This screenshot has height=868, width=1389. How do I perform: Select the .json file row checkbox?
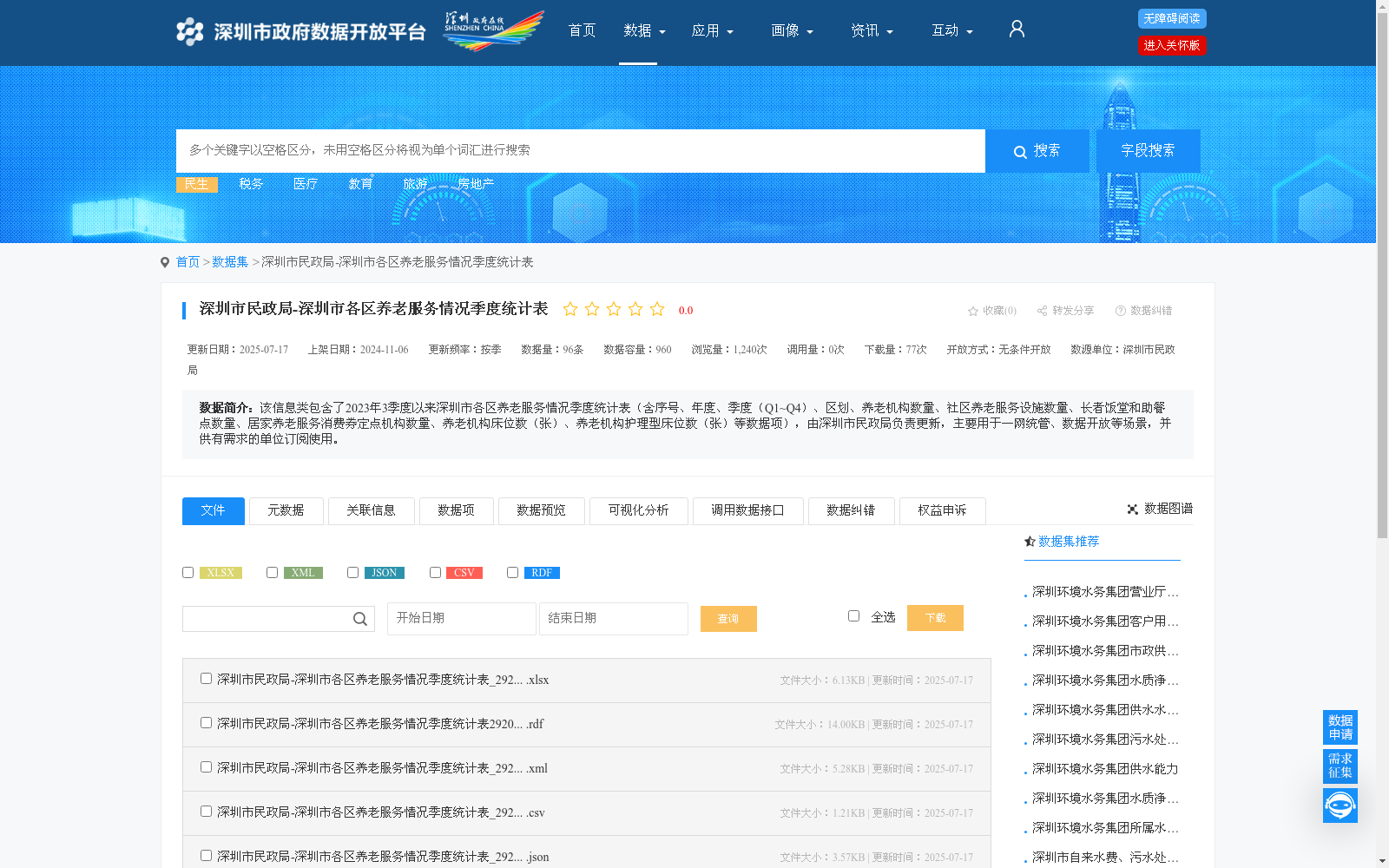pyautogui.click(x=206, y=856)
